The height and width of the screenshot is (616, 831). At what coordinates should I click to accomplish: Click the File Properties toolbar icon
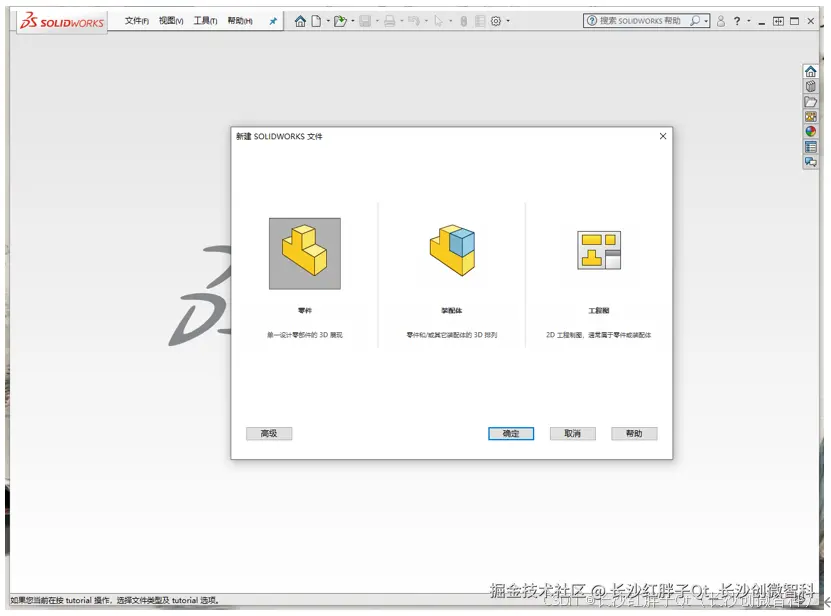click(x=480, y=21)
